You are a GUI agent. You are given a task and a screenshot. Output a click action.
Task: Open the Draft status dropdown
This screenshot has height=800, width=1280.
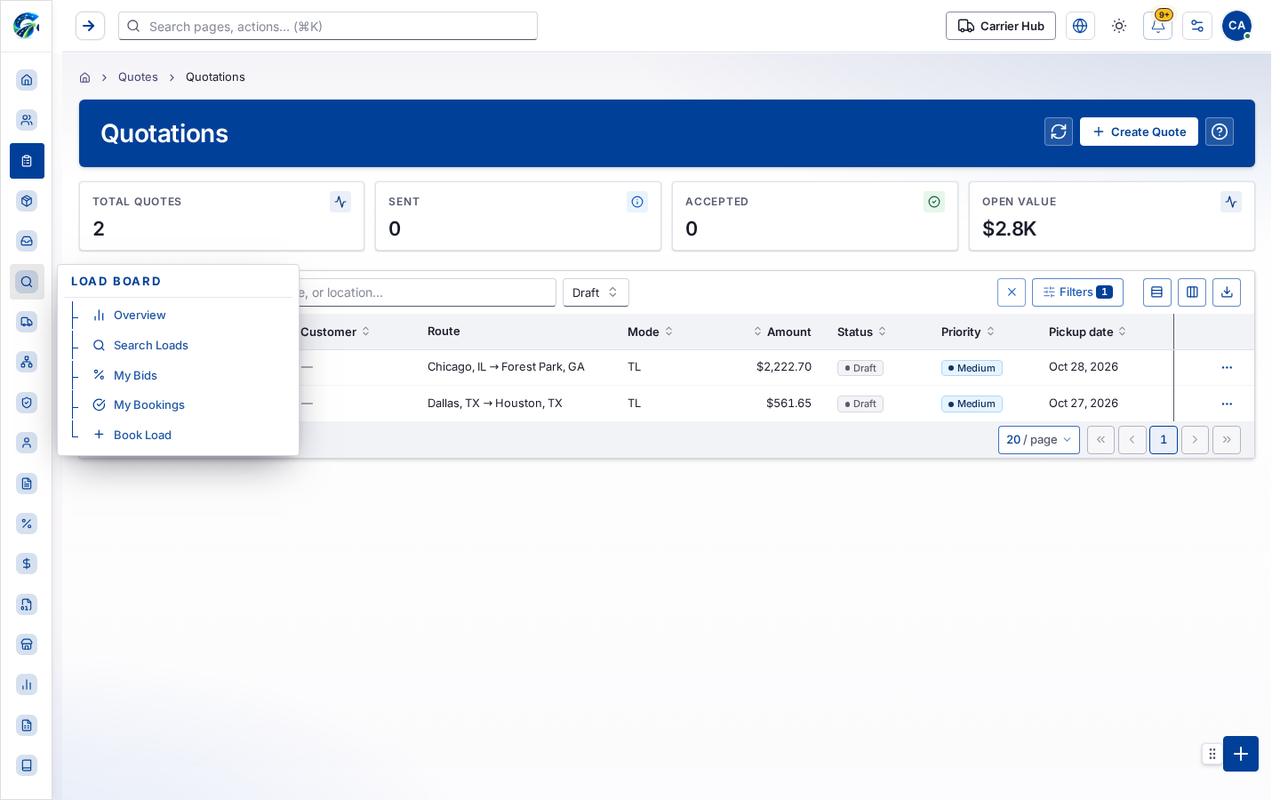596,292
